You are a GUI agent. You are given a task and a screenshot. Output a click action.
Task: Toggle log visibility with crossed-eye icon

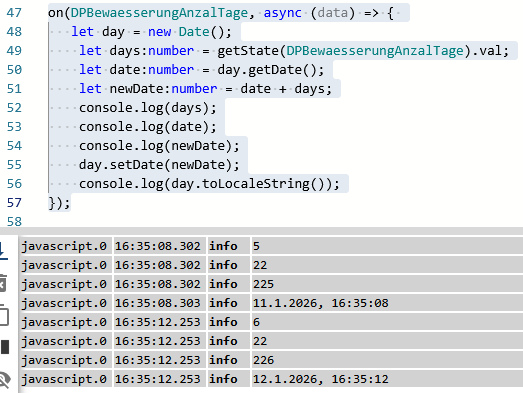click(5, 379)
